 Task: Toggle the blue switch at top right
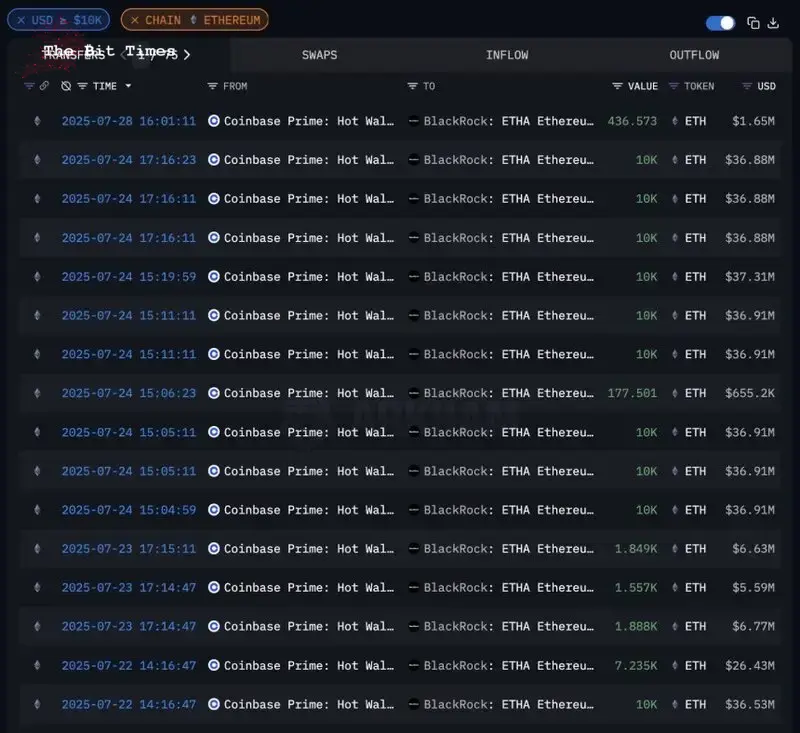point(720,23)
